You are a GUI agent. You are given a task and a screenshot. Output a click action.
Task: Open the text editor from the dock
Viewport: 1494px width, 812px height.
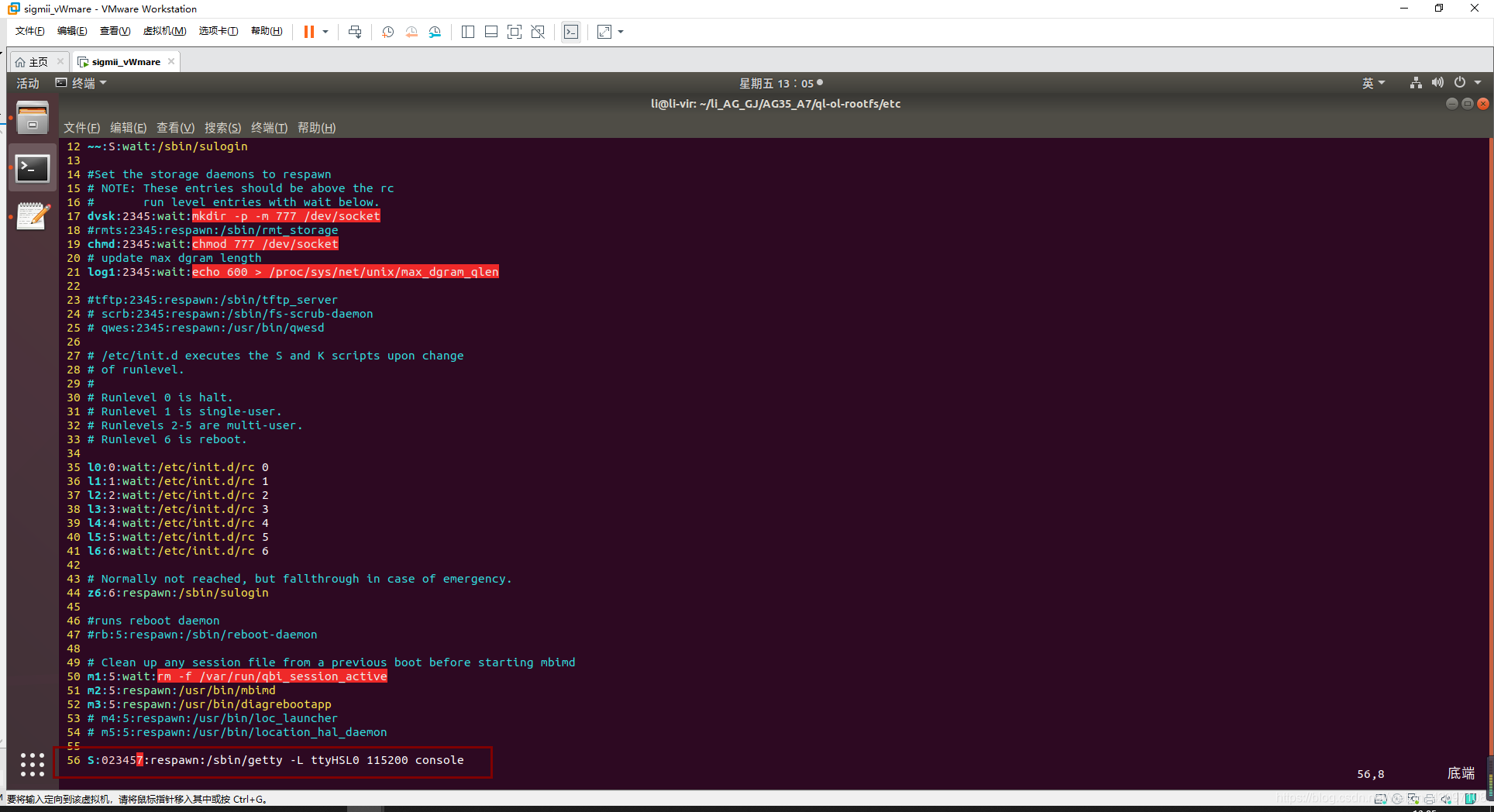pos(33,216)
